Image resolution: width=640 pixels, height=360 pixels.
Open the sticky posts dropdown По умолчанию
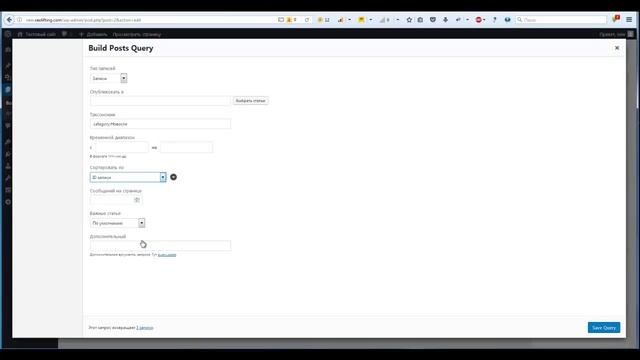(x=118, y=223)
